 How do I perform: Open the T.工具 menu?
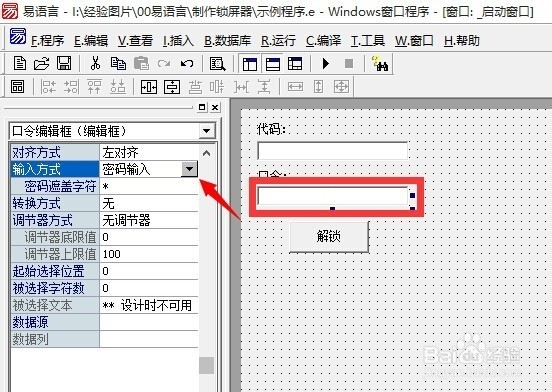[368, 41]
